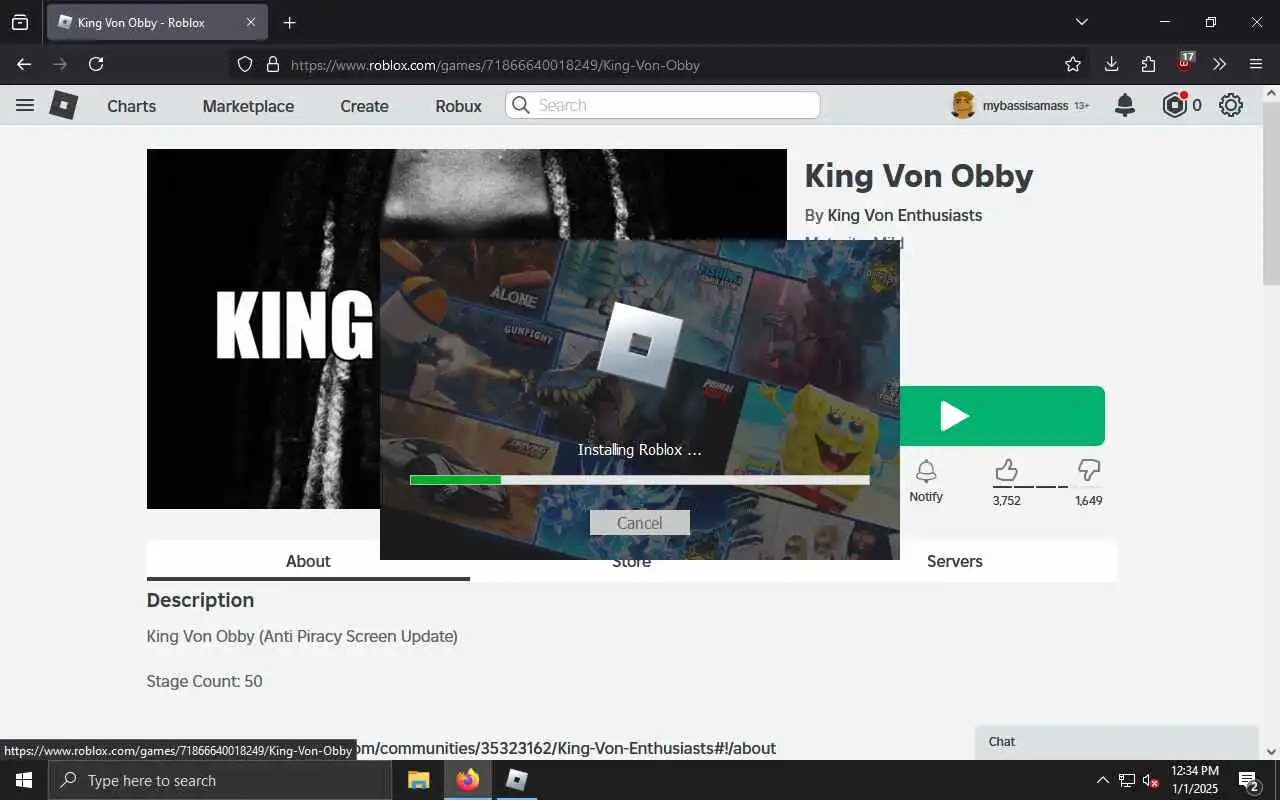
Task: Open network status tray icon
Action: point(1127,780)
